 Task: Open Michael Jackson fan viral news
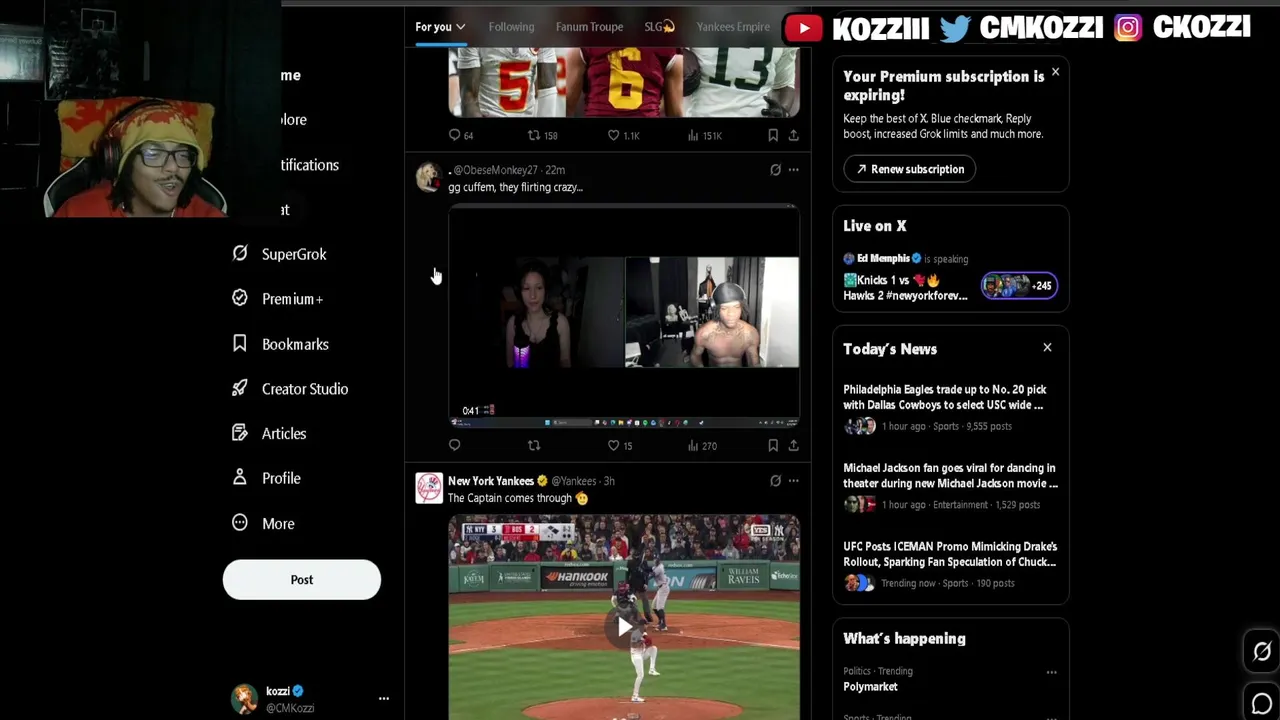click(x=951, y=486)
